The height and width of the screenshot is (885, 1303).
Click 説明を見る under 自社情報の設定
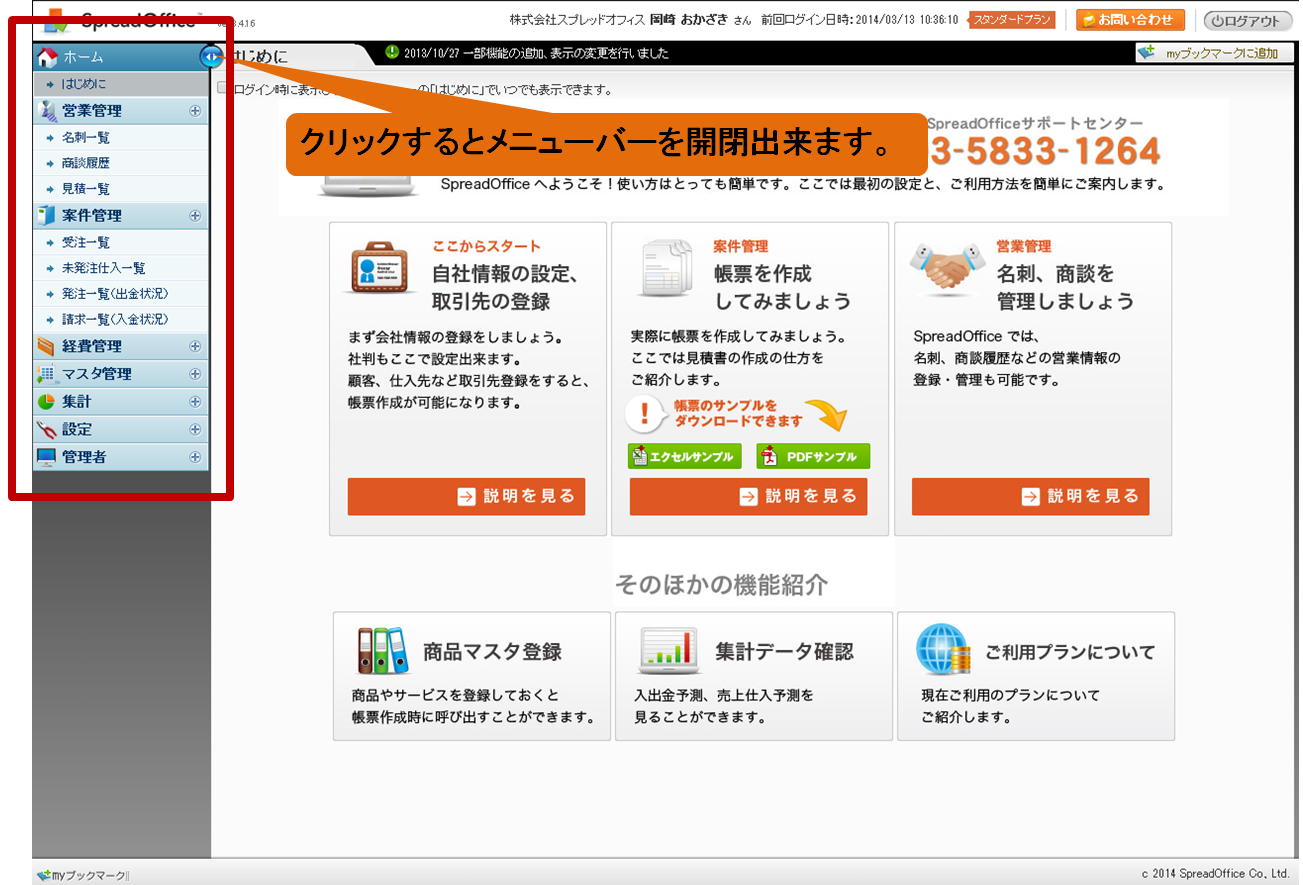(x=466, y=496)
